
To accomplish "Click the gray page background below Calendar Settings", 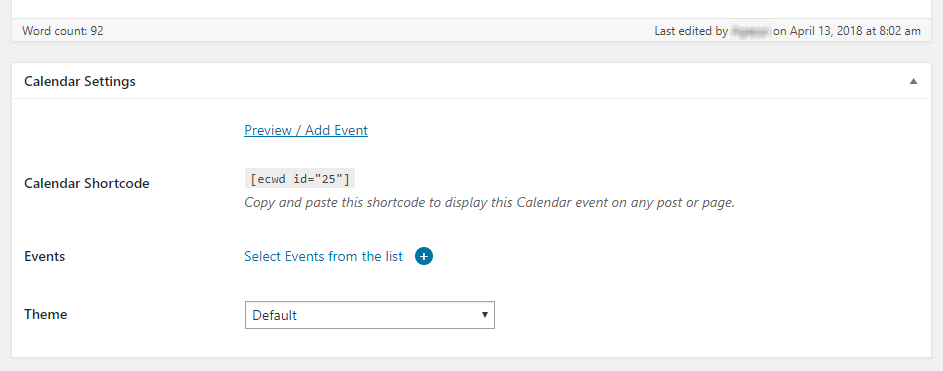I will 472,364.
